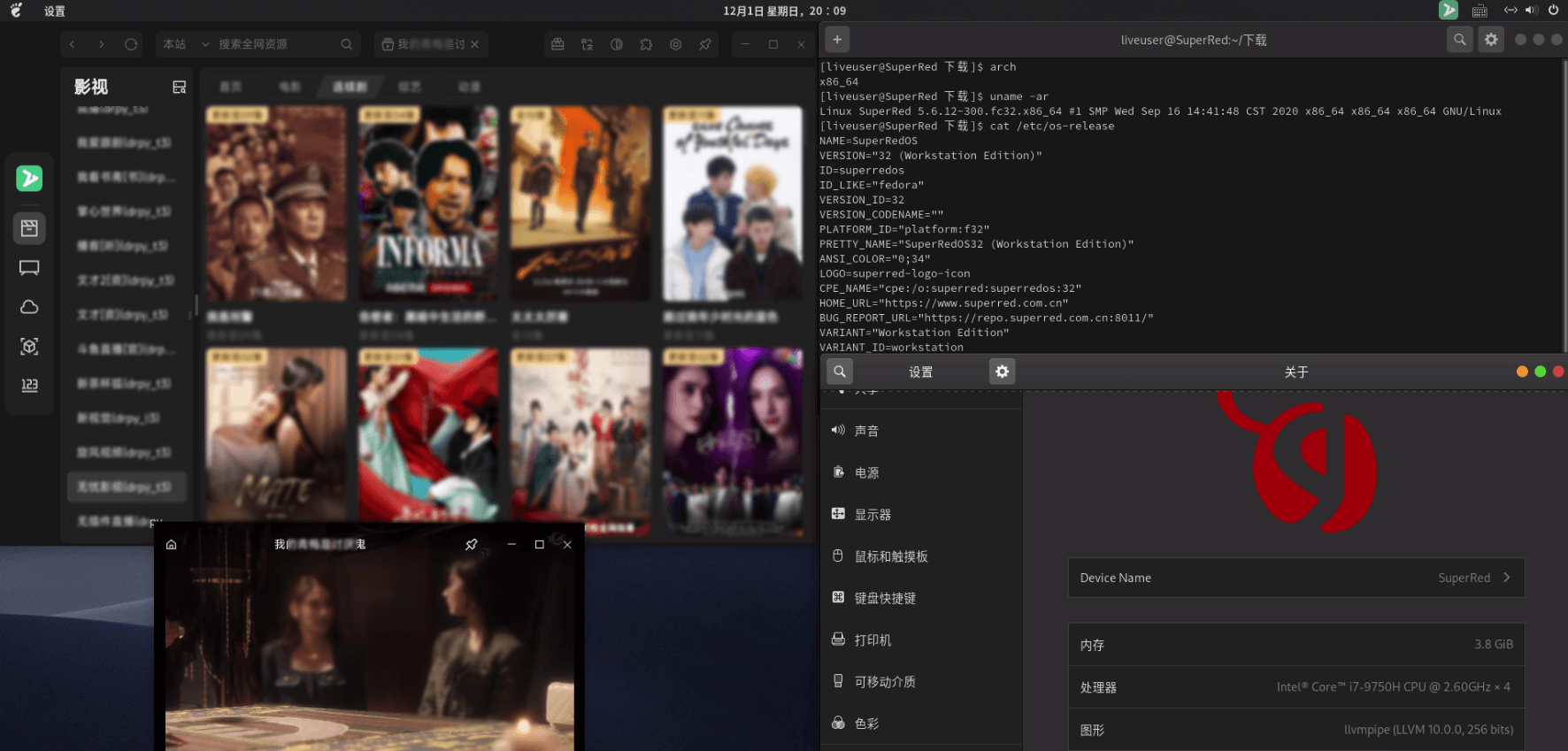The height and width of the screenshot is (751, 1568).
Task: Open the 本站 search source dropdown
Action: pyautogui.click(x=186, y=44)
